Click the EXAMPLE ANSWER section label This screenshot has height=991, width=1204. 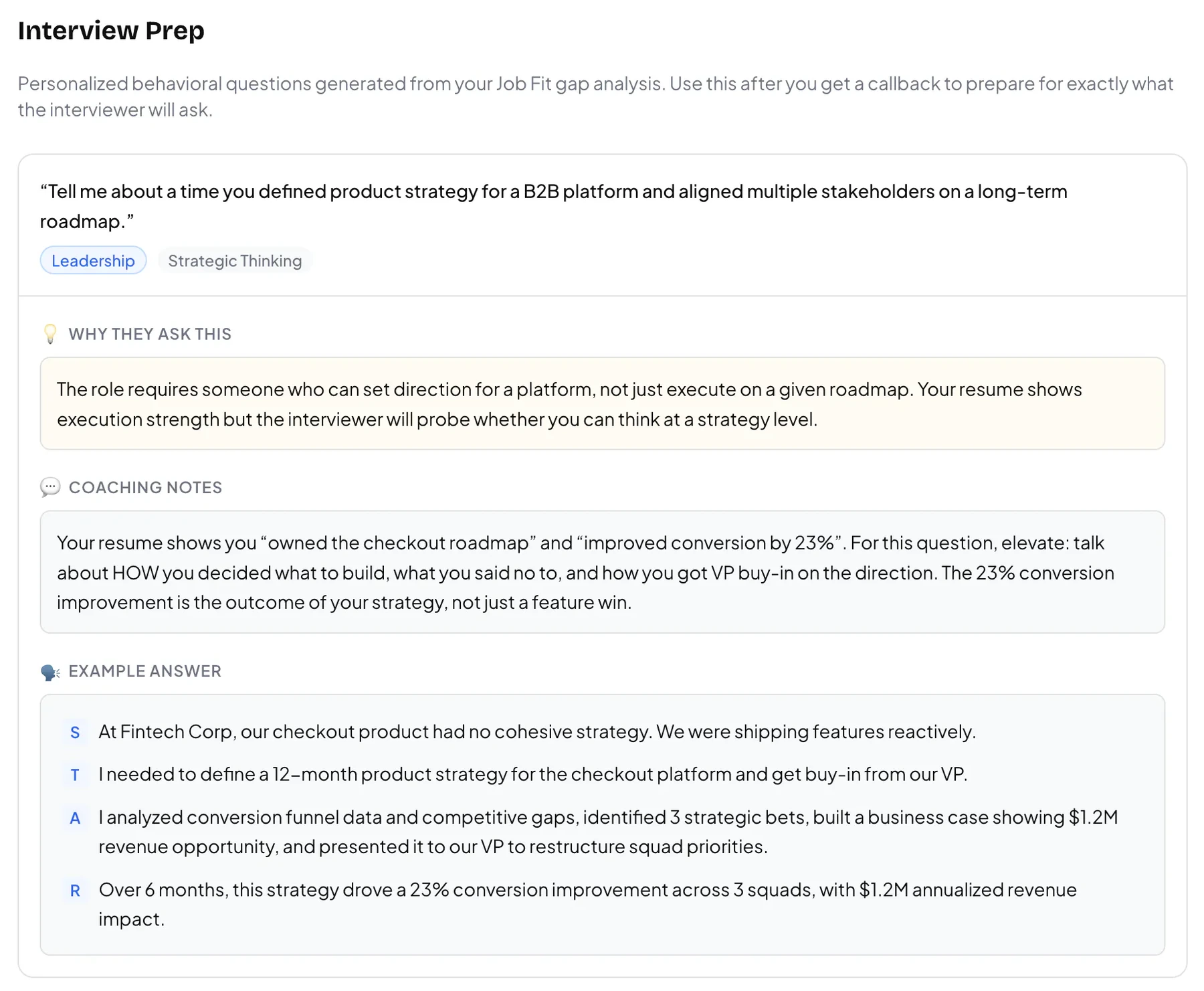144,671
